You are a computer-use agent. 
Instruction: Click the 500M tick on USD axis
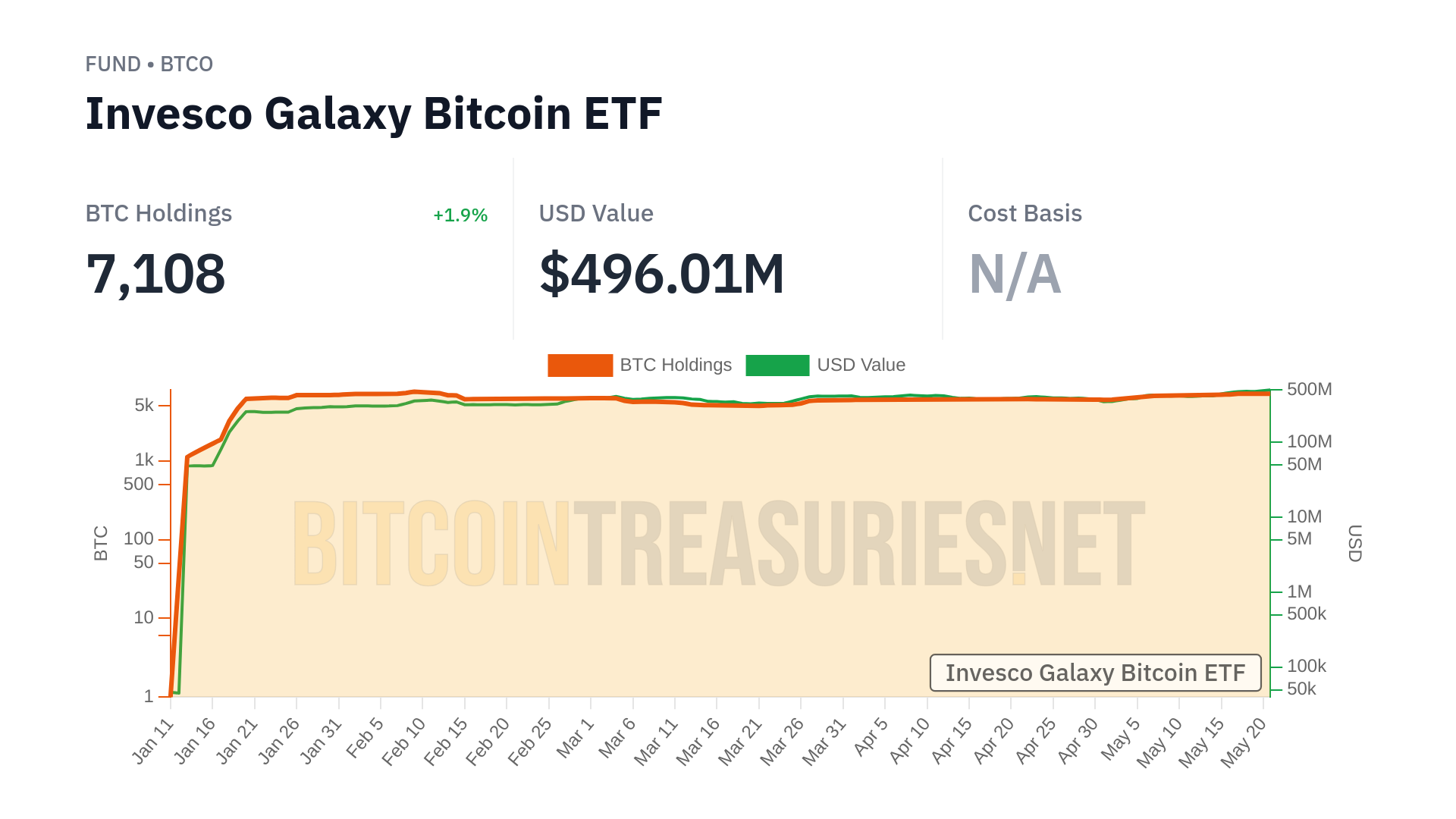[1309, 390]
